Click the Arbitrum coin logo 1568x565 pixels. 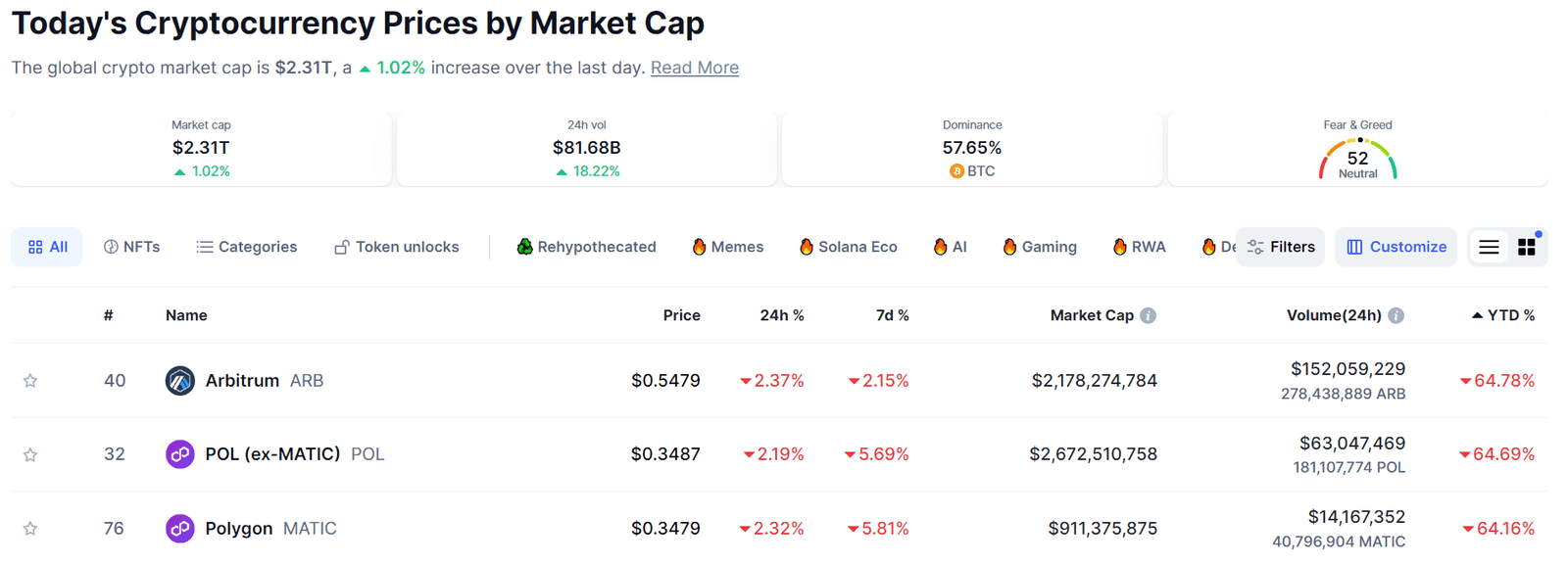coord(179,380)
